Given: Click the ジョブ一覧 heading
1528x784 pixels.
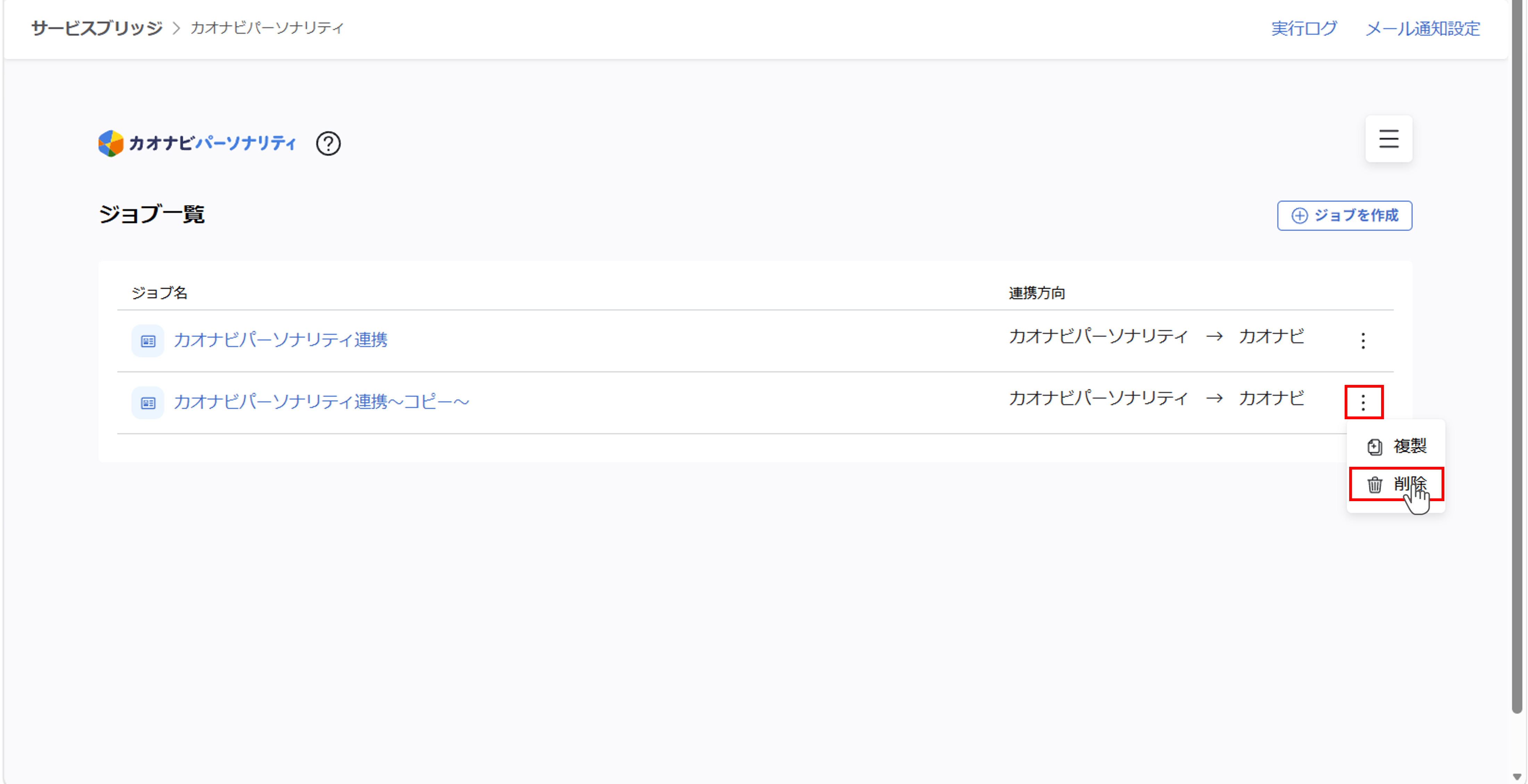Looking at the screenshot, I should [152, 214].
